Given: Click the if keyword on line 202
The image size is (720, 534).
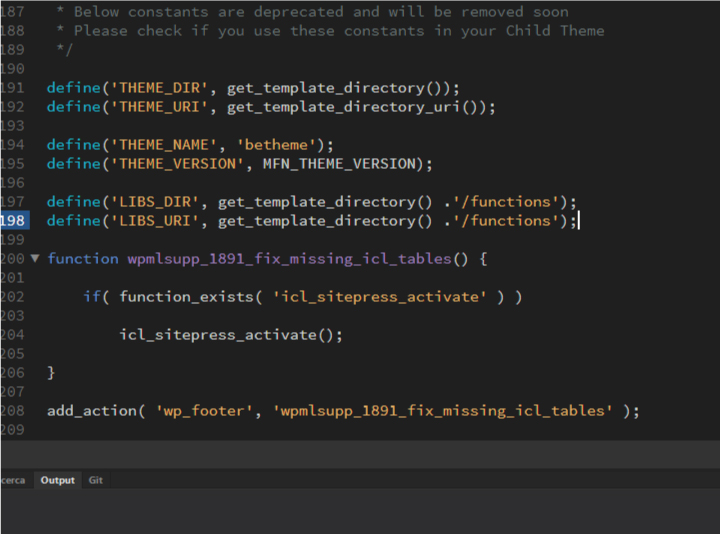Looking at the screenshot, I should [92, 297].
